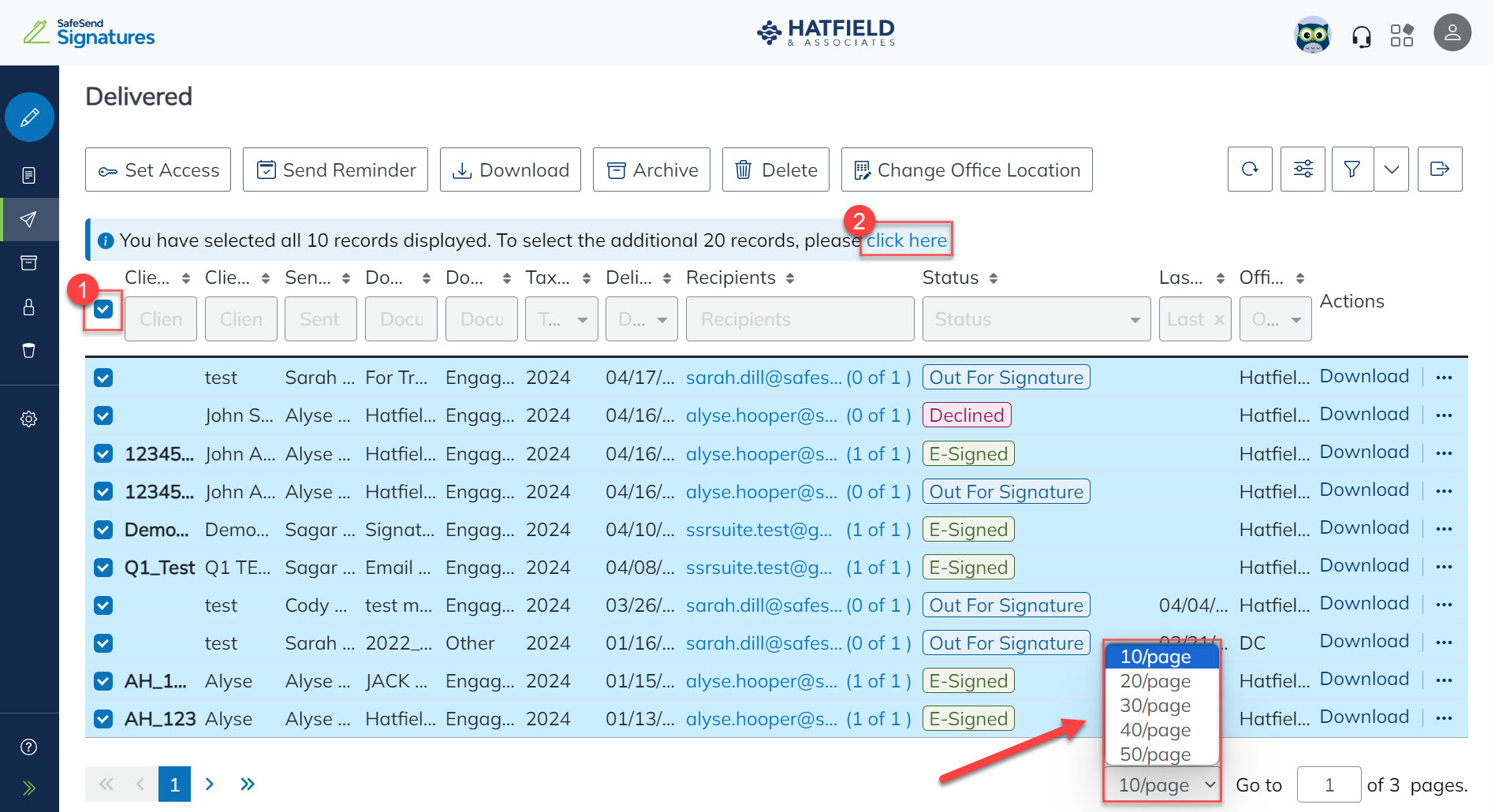The height and width of the screenshot is (812, 1495).
Task: Open the archived documents sidebar icon
Action: point(29,263)
